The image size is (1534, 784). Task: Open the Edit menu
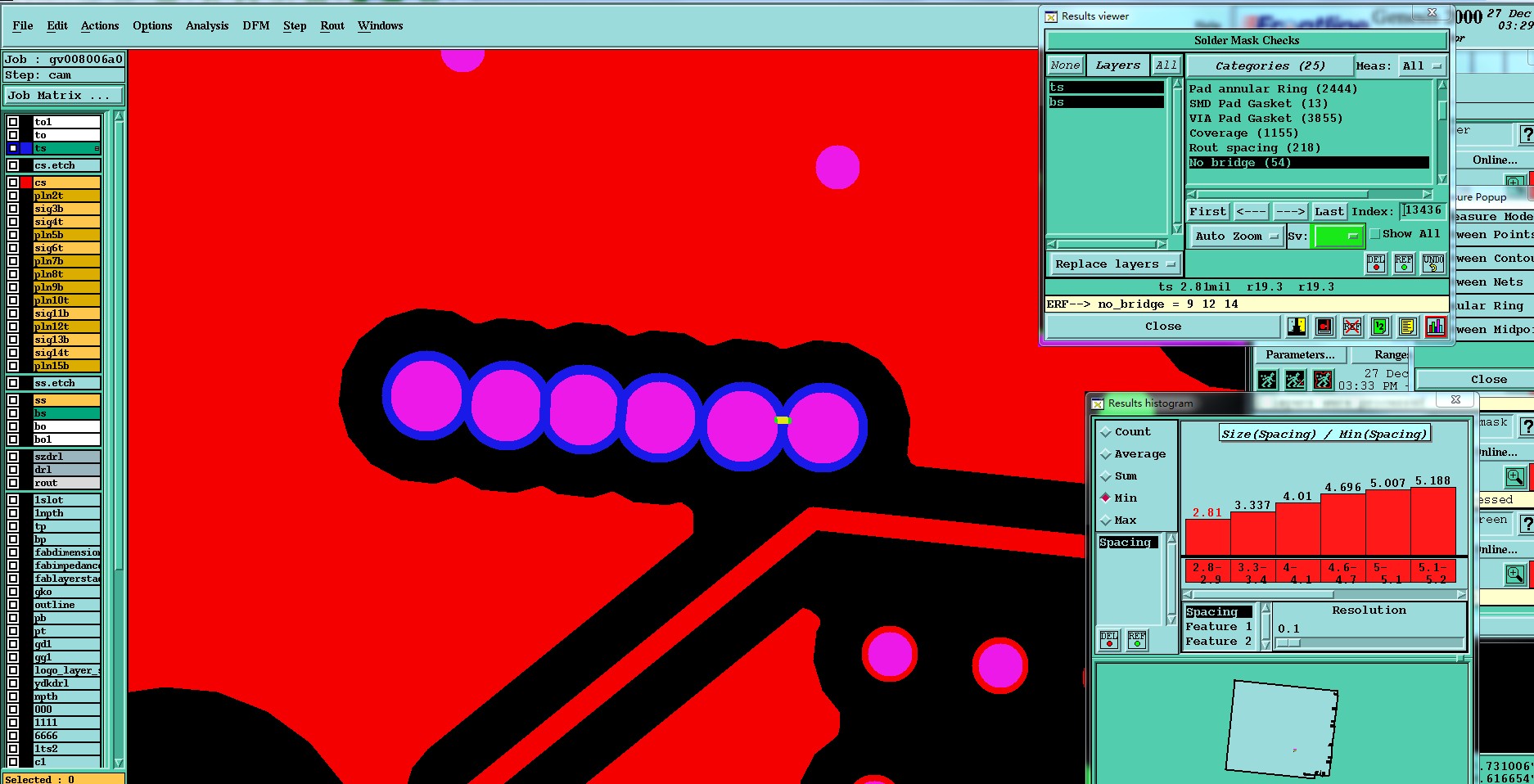coord(57,26)
